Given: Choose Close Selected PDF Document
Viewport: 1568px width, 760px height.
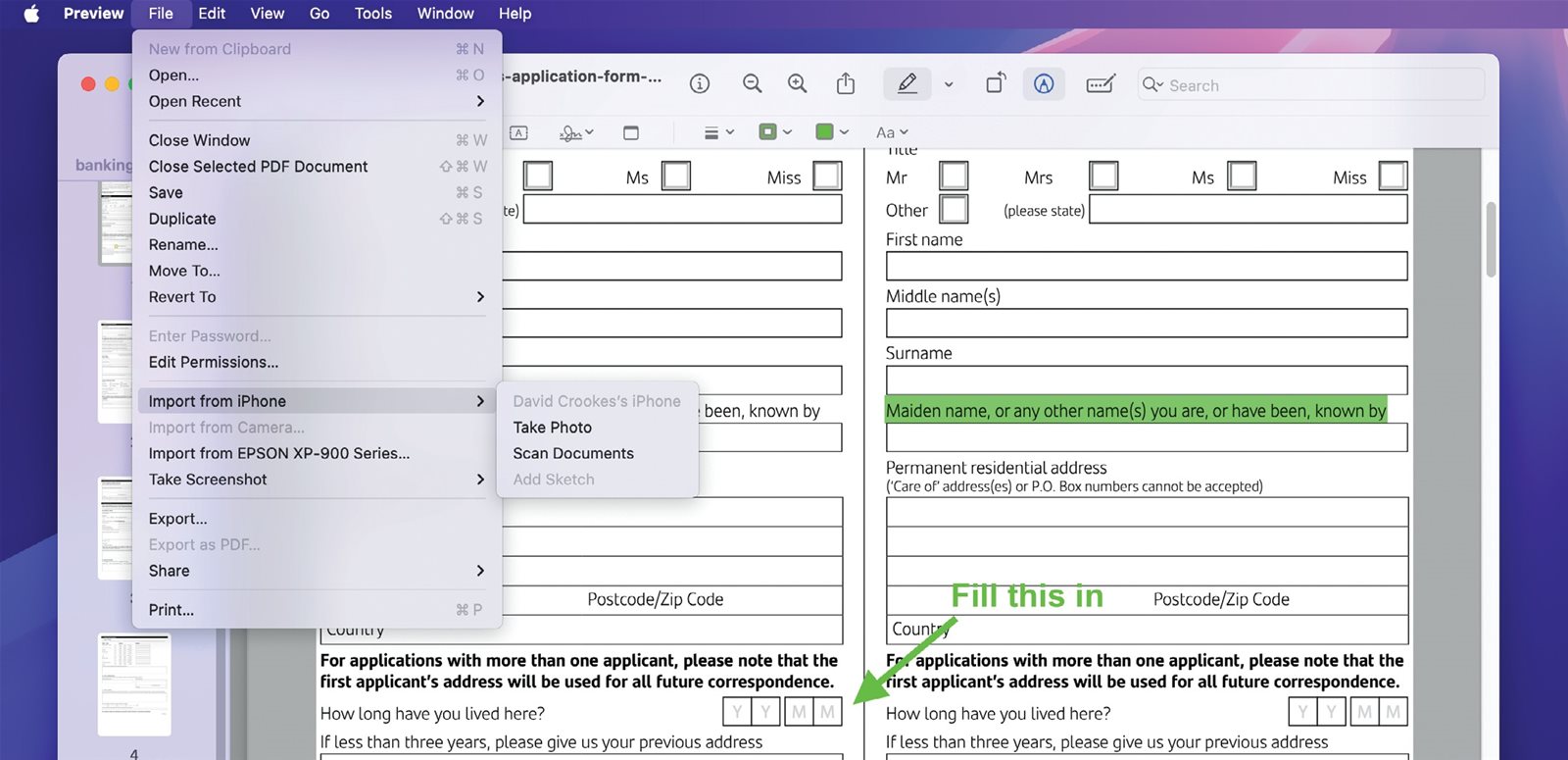Looking at the screenshot, I should [317, 167].
